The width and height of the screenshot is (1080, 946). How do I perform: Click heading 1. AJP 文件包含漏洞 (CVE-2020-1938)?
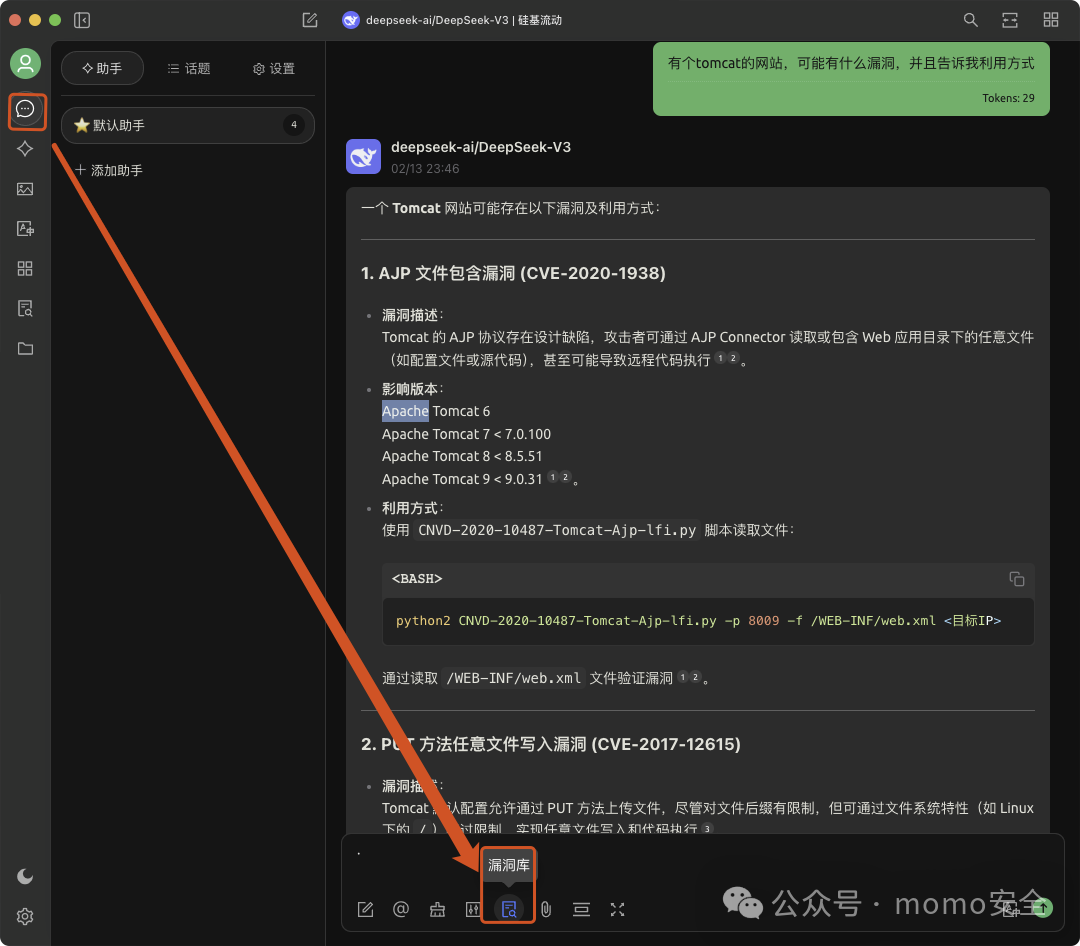(x=513, y=274)
